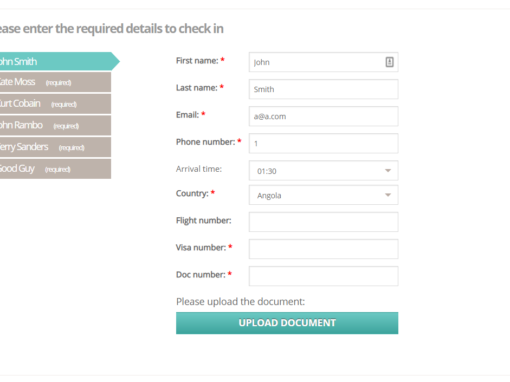Viewport: 510px width, 382px height.
Task: Click the Arrival time value 01:30
Action: pos(267,171)
